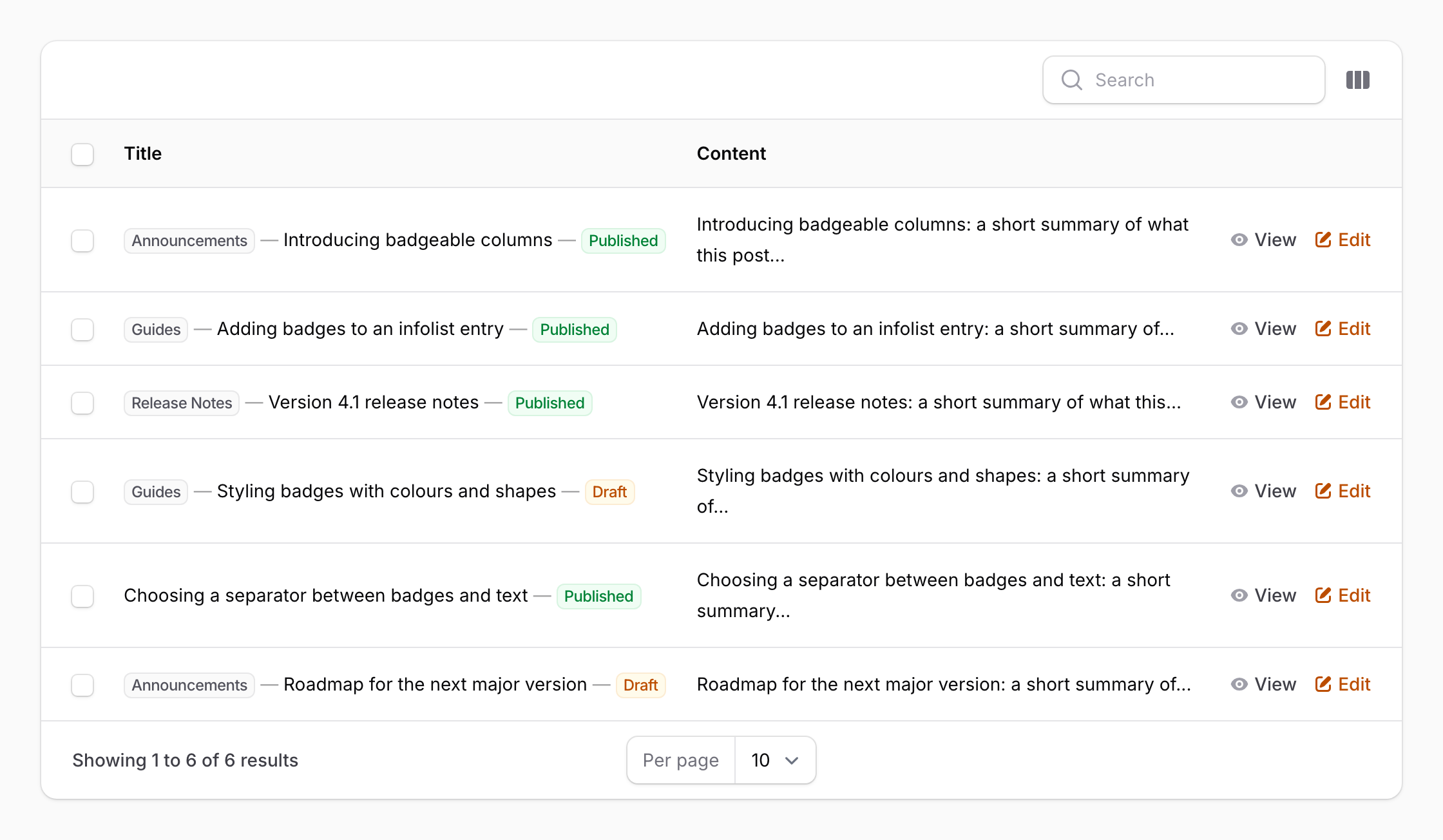Click the Announcements badge on Roadmap row
Viewport: 1443px width, 840px height.
coord(189,685)
